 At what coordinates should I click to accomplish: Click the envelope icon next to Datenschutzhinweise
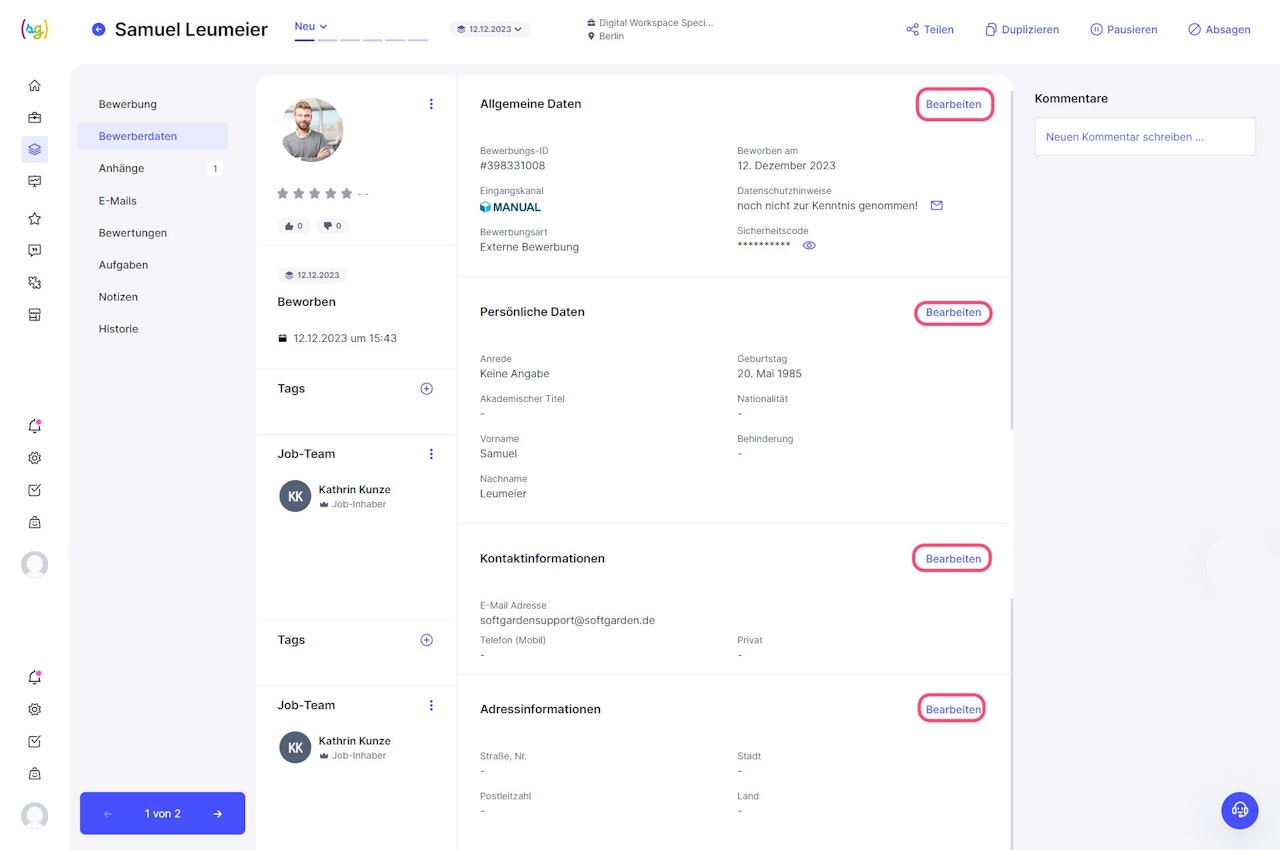click(x=937, y=206)
